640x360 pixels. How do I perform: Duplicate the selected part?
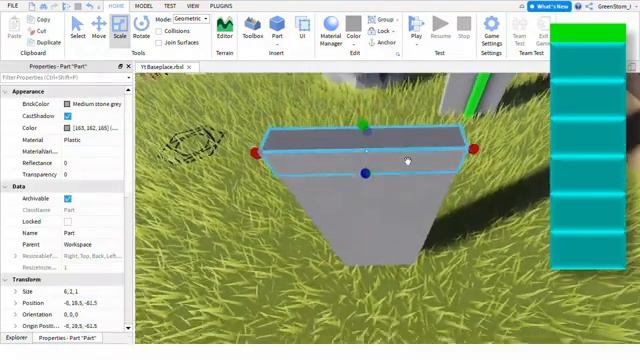[x=44, y=42]
